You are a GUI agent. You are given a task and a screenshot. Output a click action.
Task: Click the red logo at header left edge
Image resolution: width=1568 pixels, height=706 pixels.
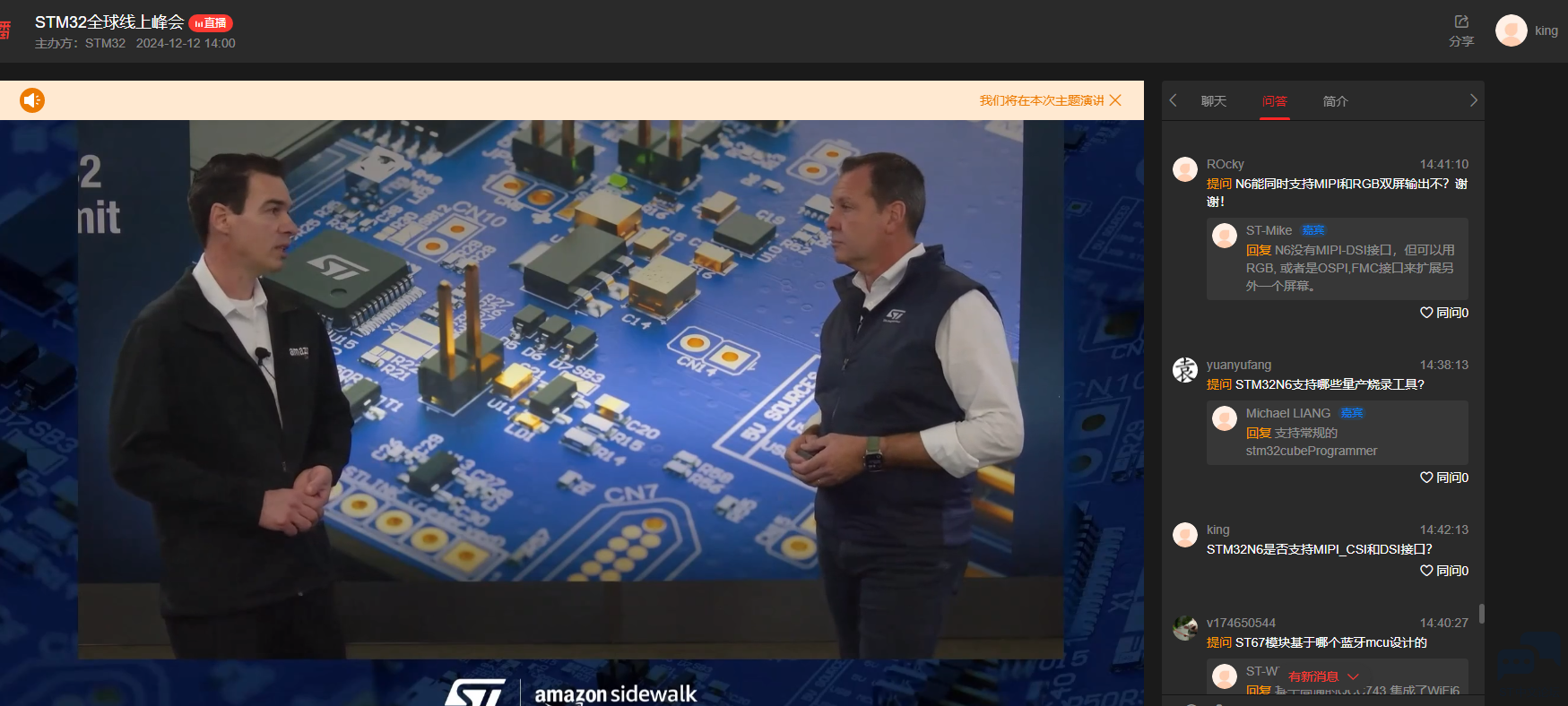(x=4, y=30)
